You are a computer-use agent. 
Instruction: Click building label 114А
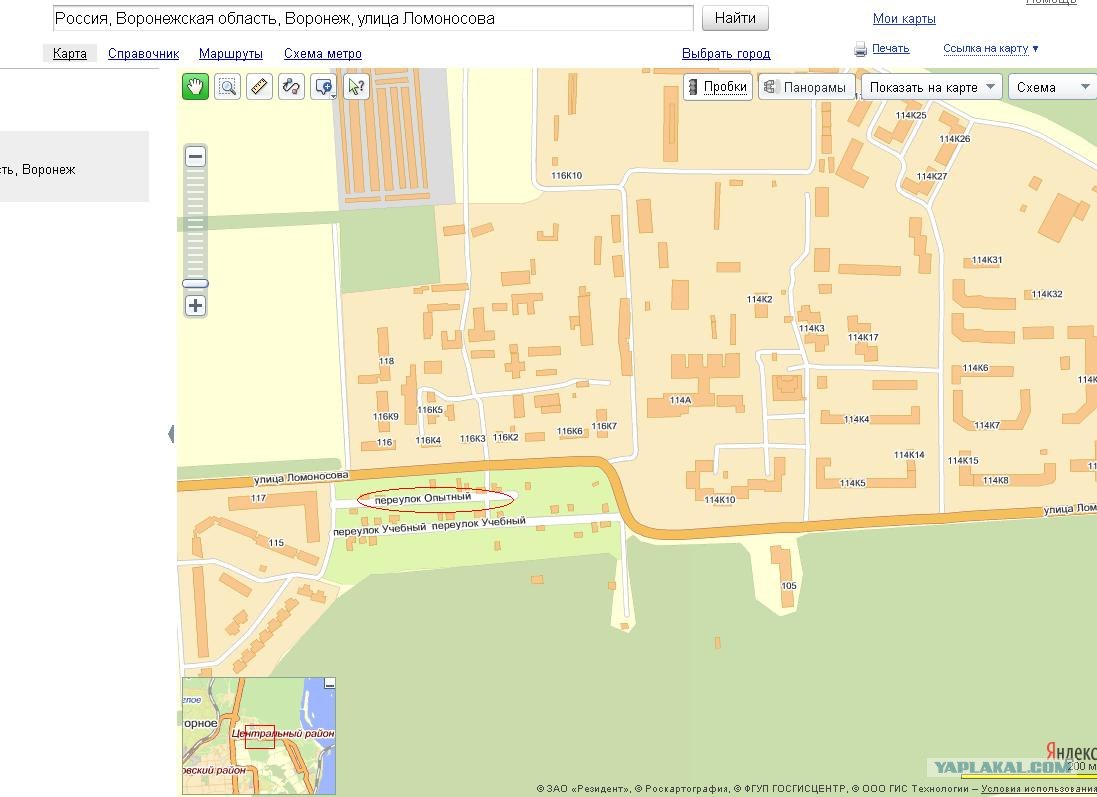pos(680,400)
